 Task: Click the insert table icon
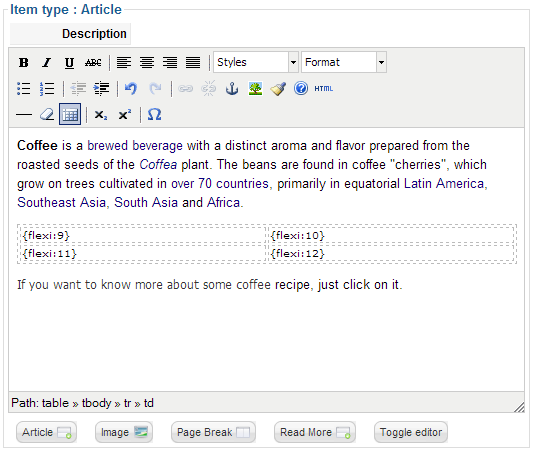point(70,114)
